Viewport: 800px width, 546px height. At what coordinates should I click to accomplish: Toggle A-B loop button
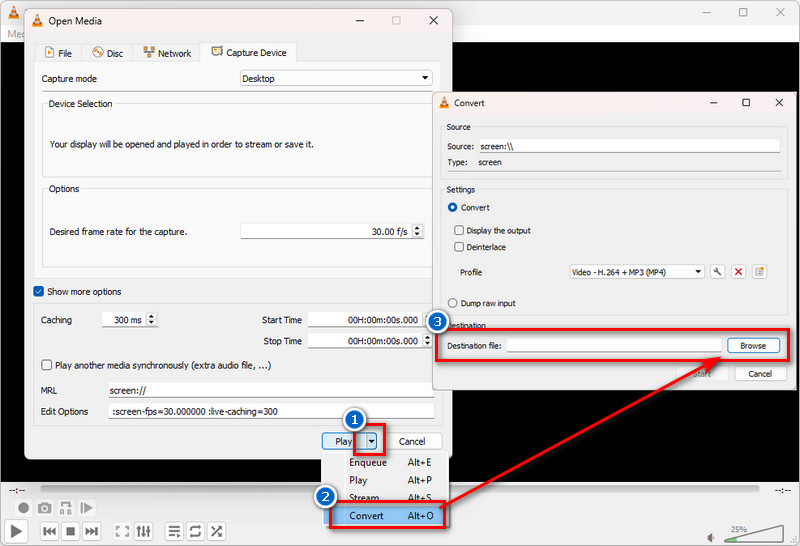65,508
